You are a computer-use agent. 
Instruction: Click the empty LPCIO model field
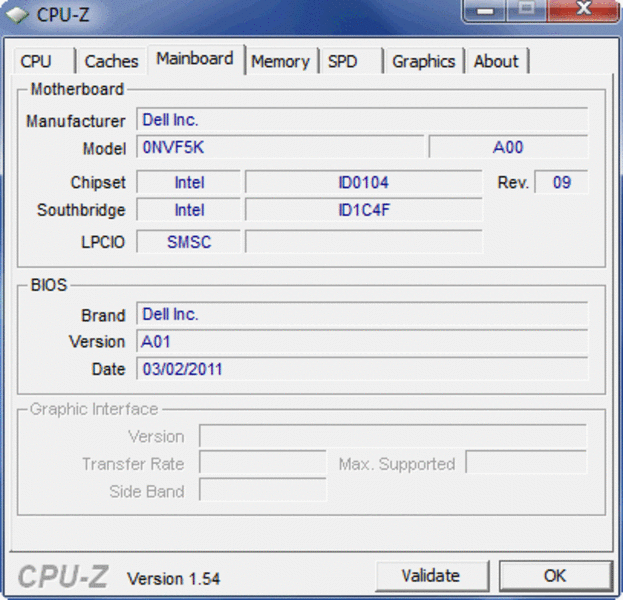tap(364, 242)
